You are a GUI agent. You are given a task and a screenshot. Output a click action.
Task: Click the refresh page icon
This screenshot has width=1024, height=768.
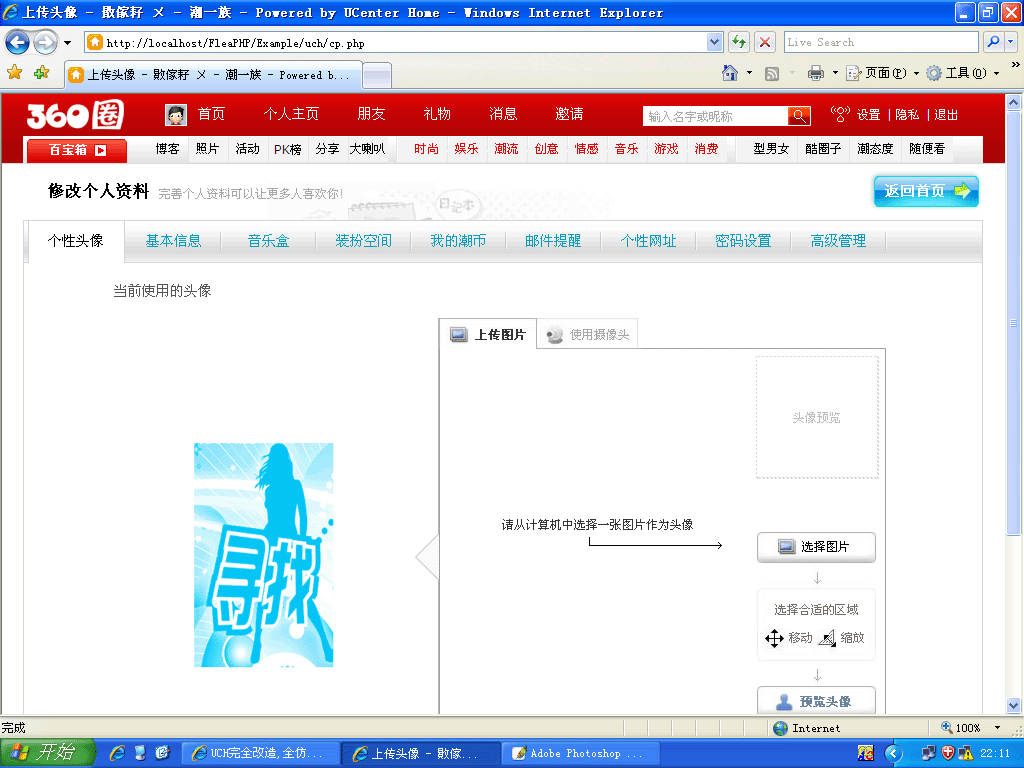(739, 42)
